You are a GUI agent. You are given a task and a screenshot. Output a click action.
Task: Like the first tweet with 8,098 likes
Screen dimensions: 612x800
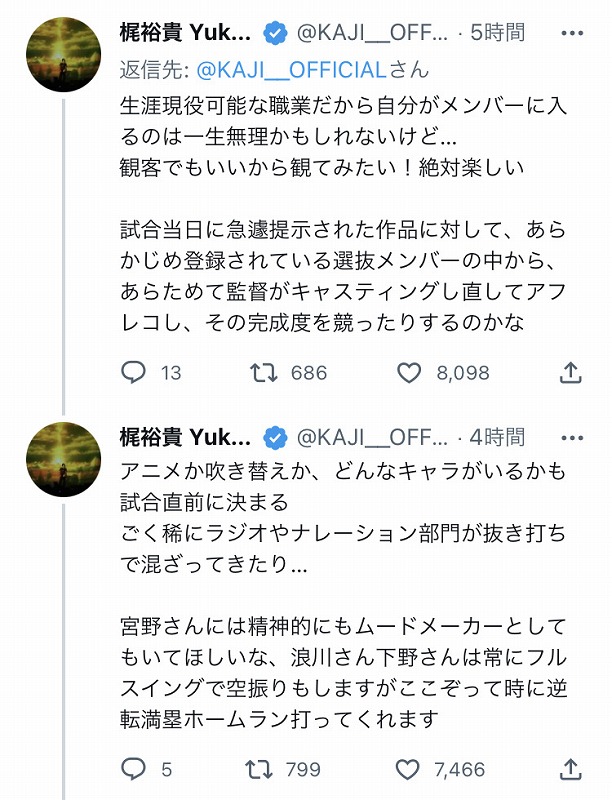[x=409, y=373]
